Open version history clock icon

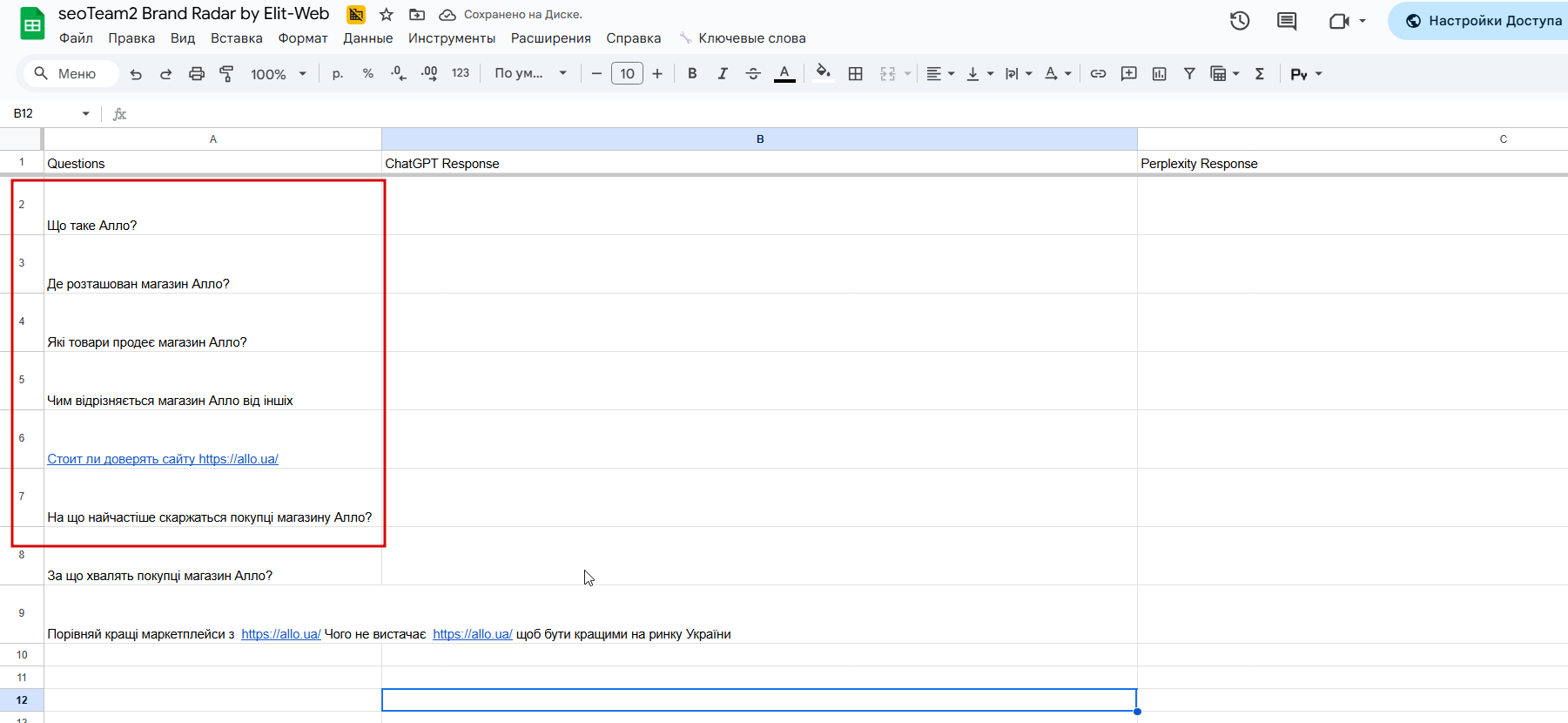tap(1240, 21)
